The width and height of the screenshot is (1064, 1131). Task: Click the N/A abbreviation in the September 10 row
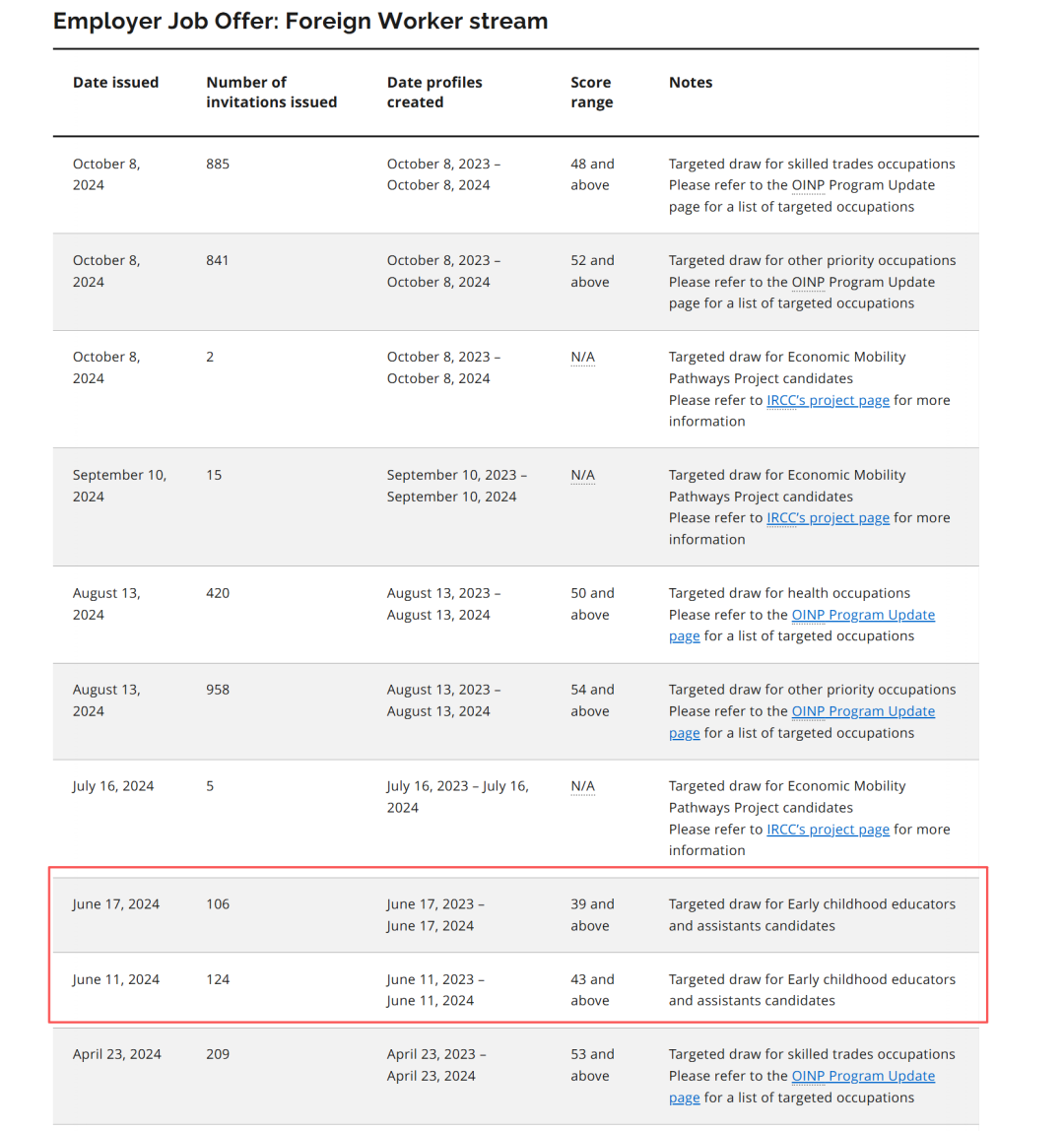(x=583, y=475)
